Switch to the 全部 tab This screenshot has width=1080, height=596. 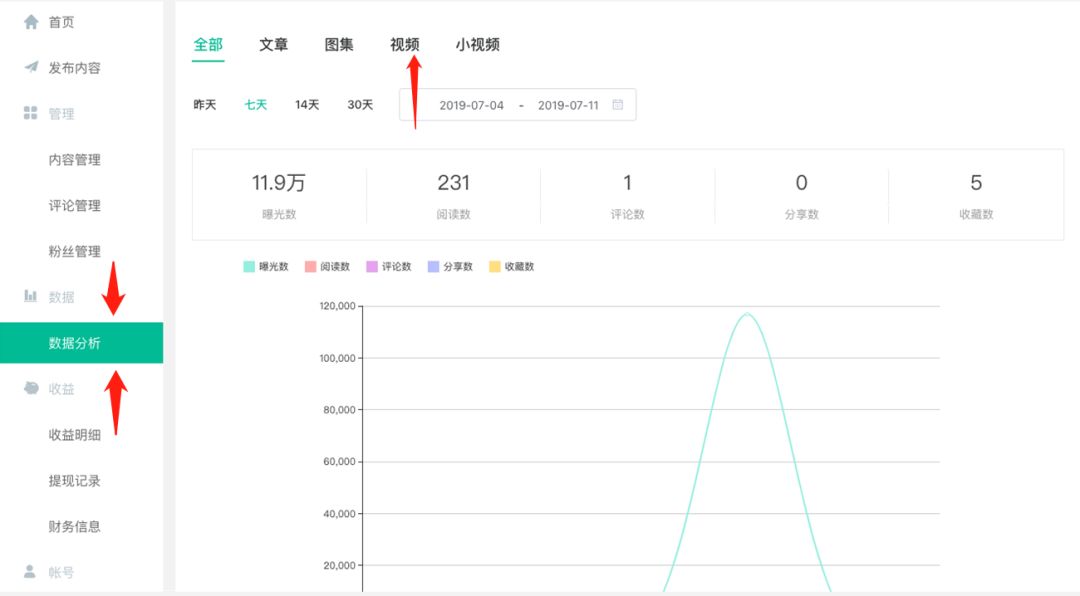coord(208,45)
